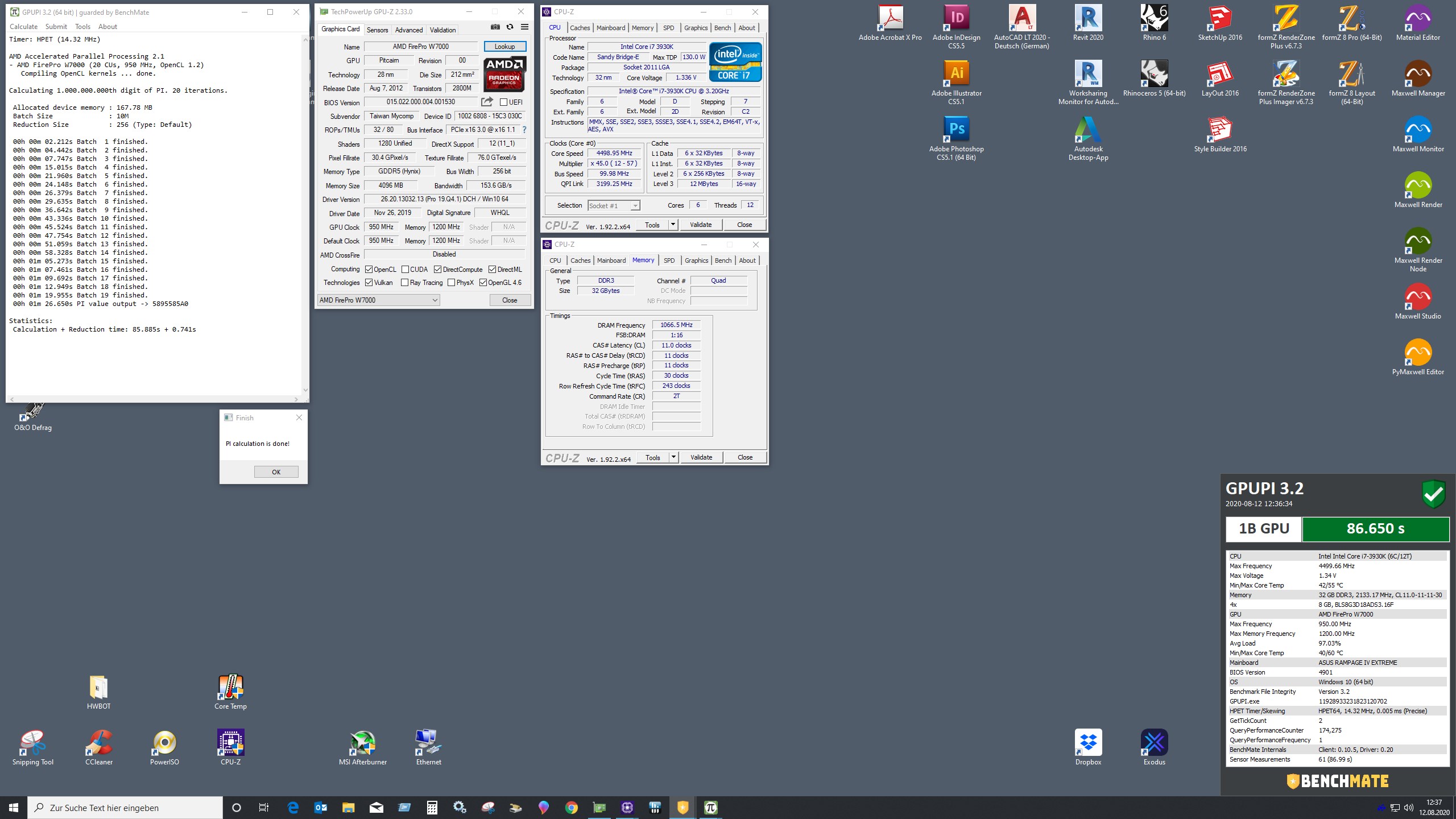The width and height of the screenshot is (1456, 819).
Task: Click the GPUPI vertical scrollbar down arrow
Action: (305, 390)
